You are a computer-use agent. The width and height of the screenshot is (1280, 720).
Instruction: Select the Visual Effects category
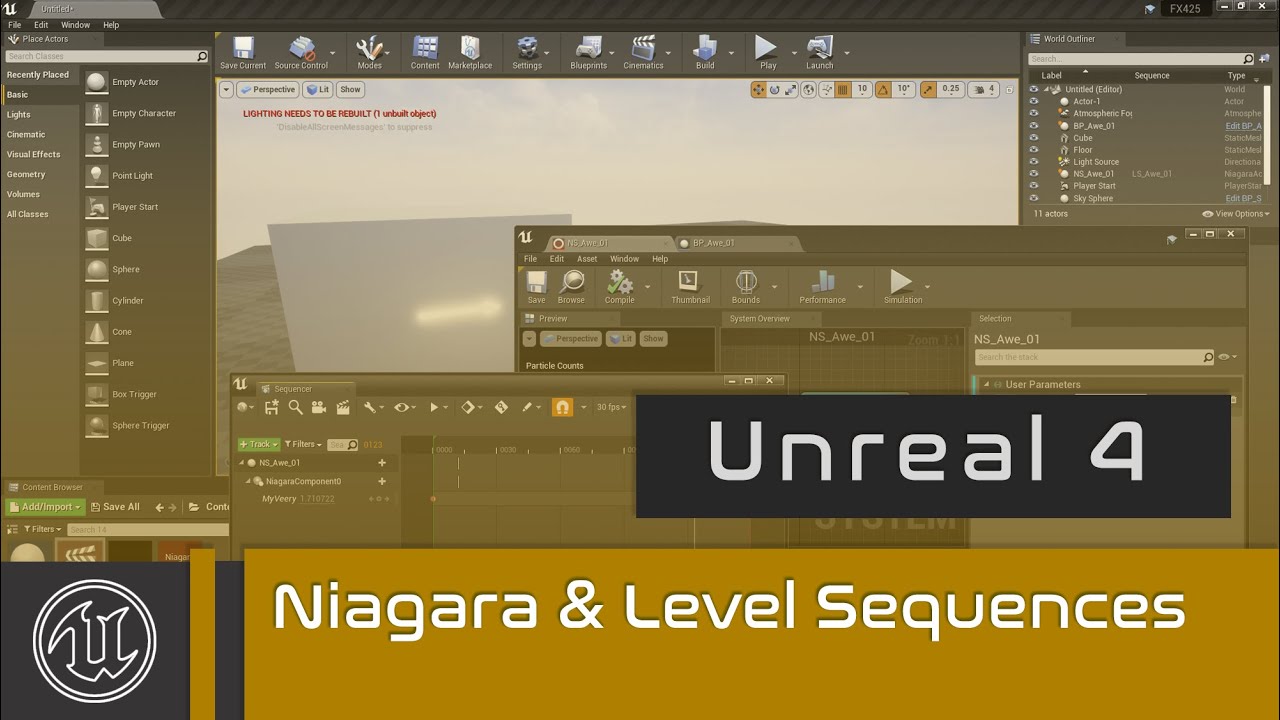click(x=34, y=155)
